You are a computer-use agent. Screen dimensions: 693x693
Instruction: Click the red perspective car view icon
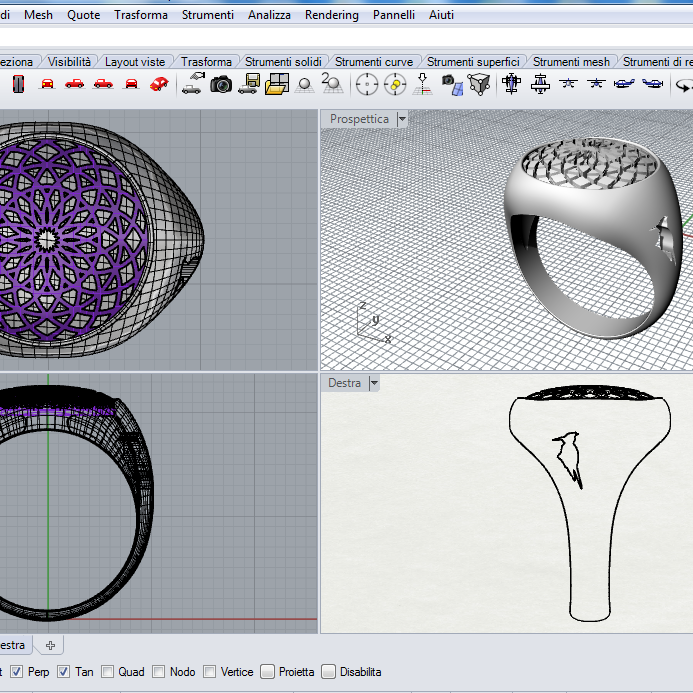coord(158,84)
